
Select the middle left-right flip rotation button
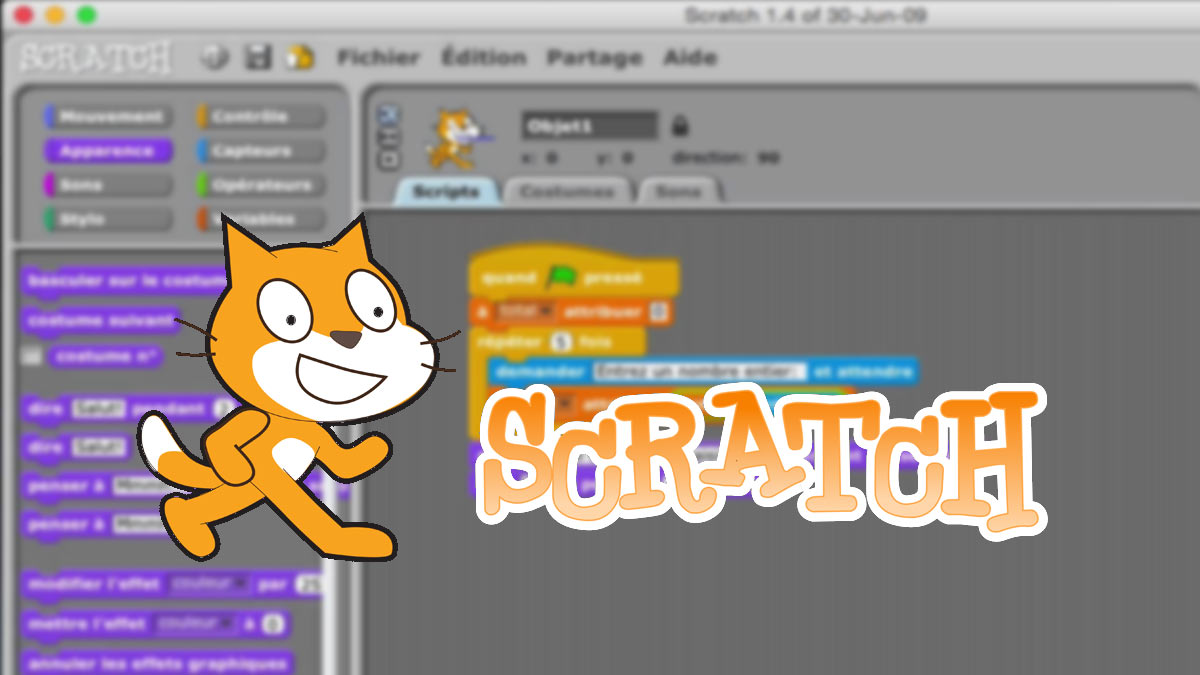389,137
